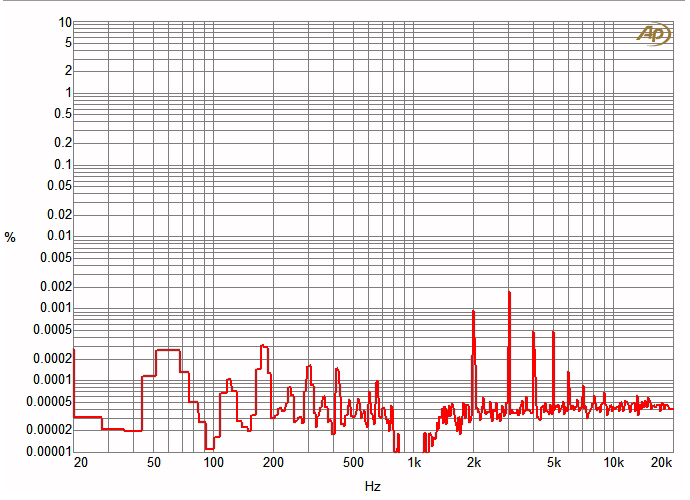This screenshot has height=500, width=690.
Task: Click the x-axis label 200
Action: pyautogui.click(x=273, y=463)
